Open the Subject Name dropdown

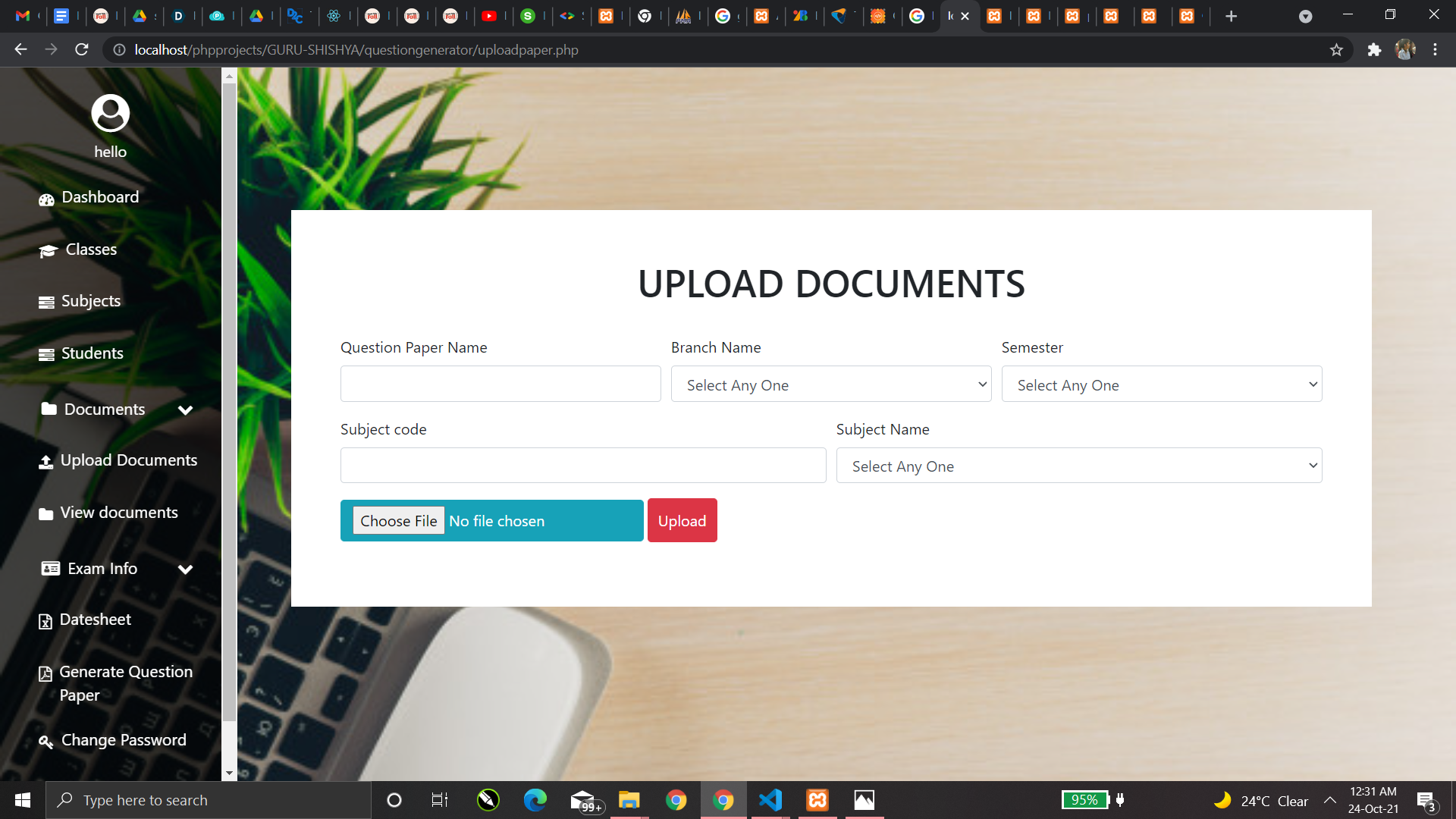[x=1078, y=466]
